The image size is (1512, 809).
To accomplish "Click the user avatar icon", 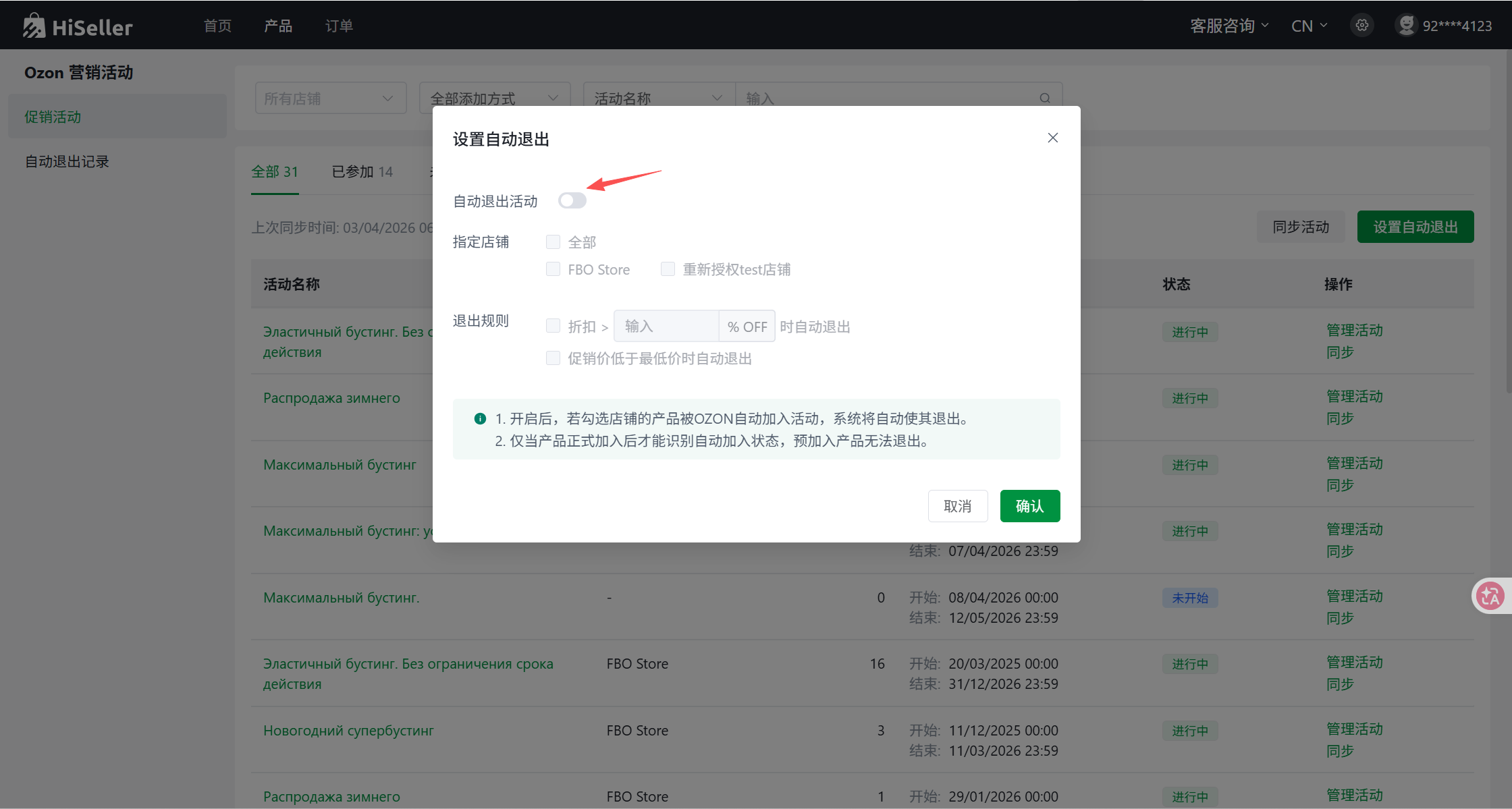I will tap(1407, 25).
